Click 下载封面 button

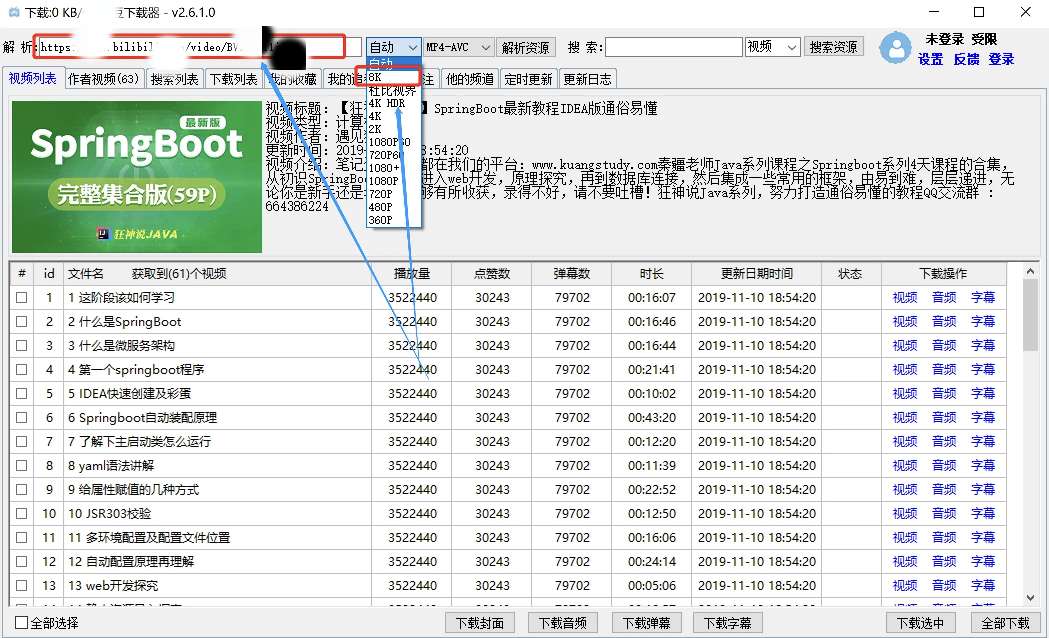tap(480, 623)
